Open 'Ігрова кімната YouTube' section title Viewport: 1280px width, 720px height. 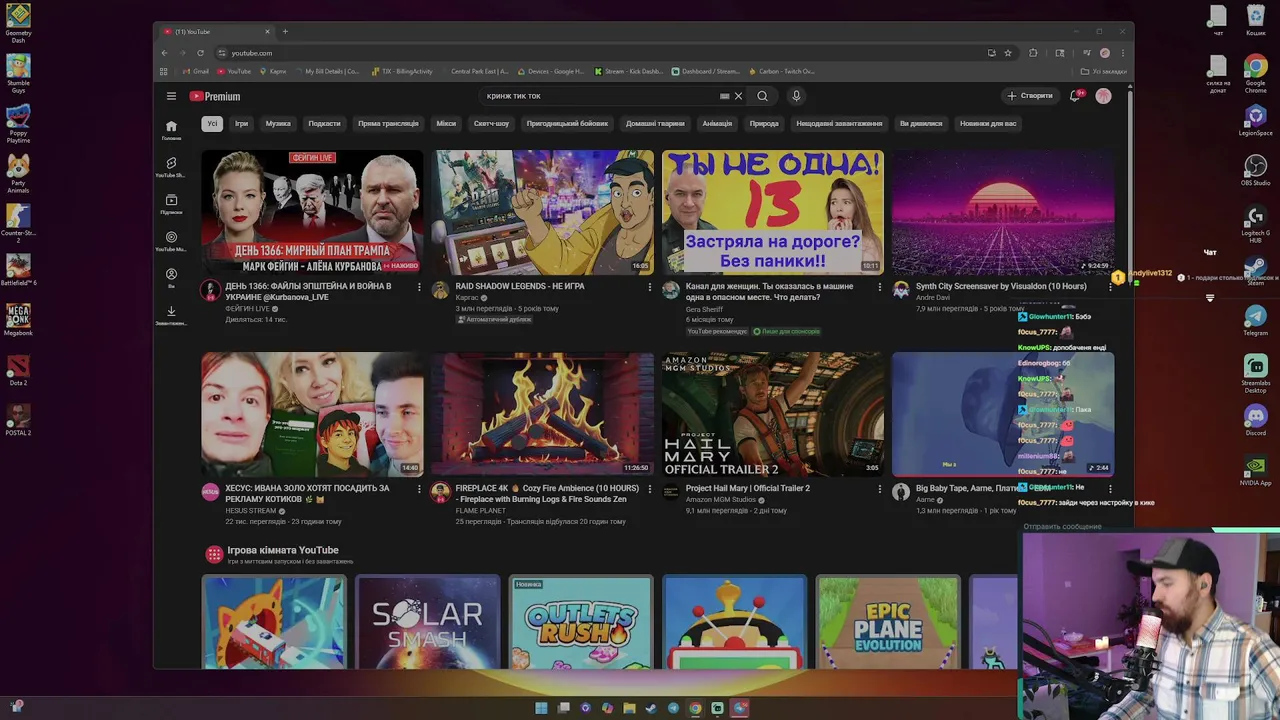click(x=282, y=550)
